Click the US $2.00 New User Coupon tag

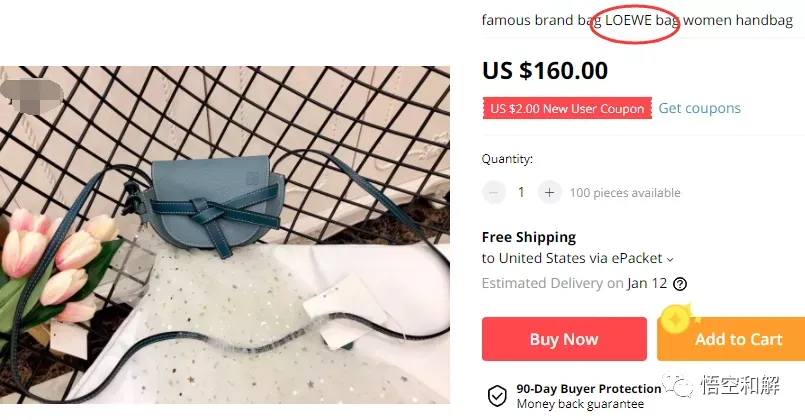(567, 108)
